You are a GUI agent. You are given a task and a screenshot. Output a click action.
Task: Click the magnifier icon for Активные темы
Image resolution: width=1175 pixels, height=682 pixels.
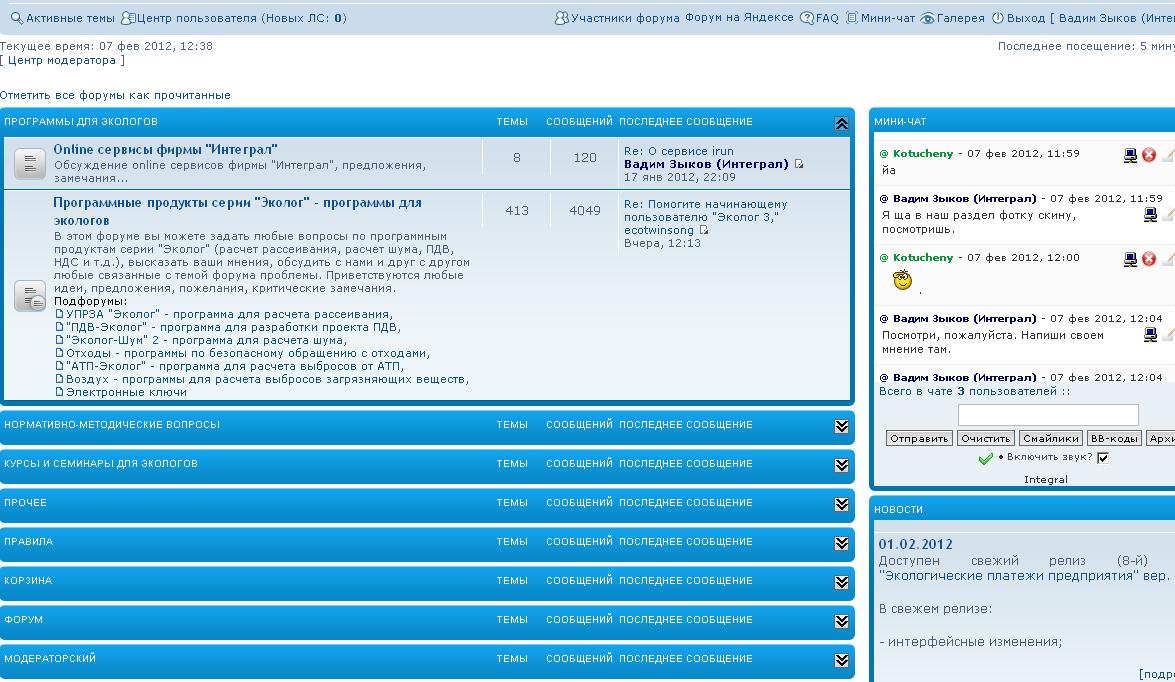(x=16, y=18)
